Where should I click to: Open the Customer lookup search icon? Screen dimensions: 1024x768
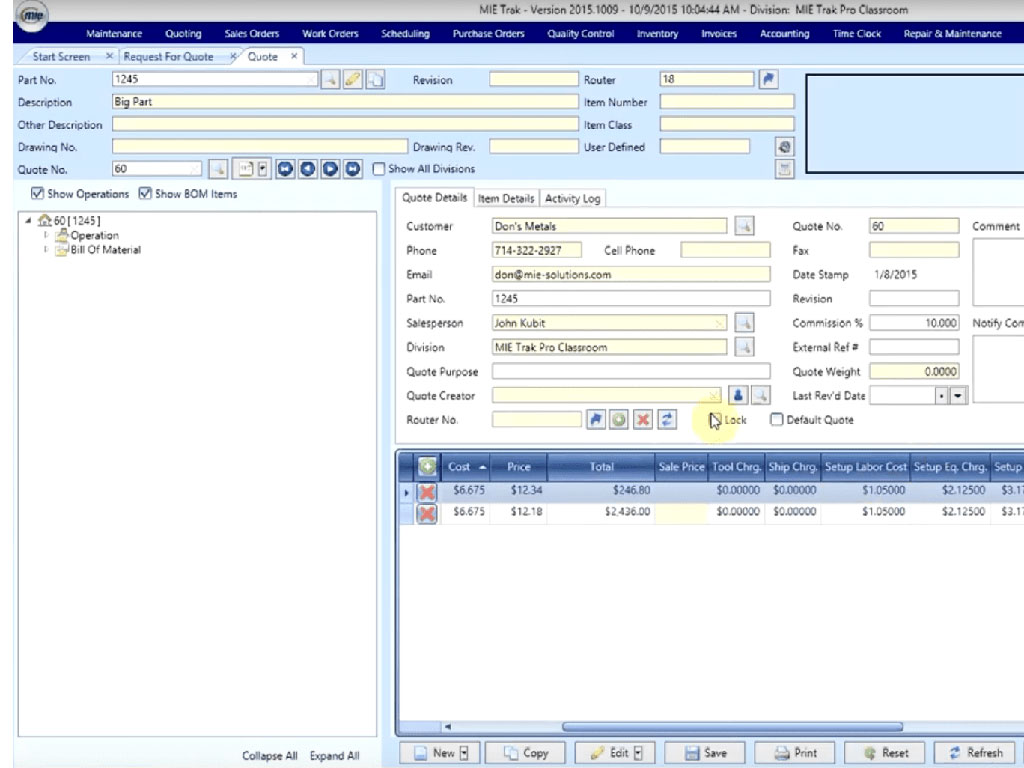[743, 227]
